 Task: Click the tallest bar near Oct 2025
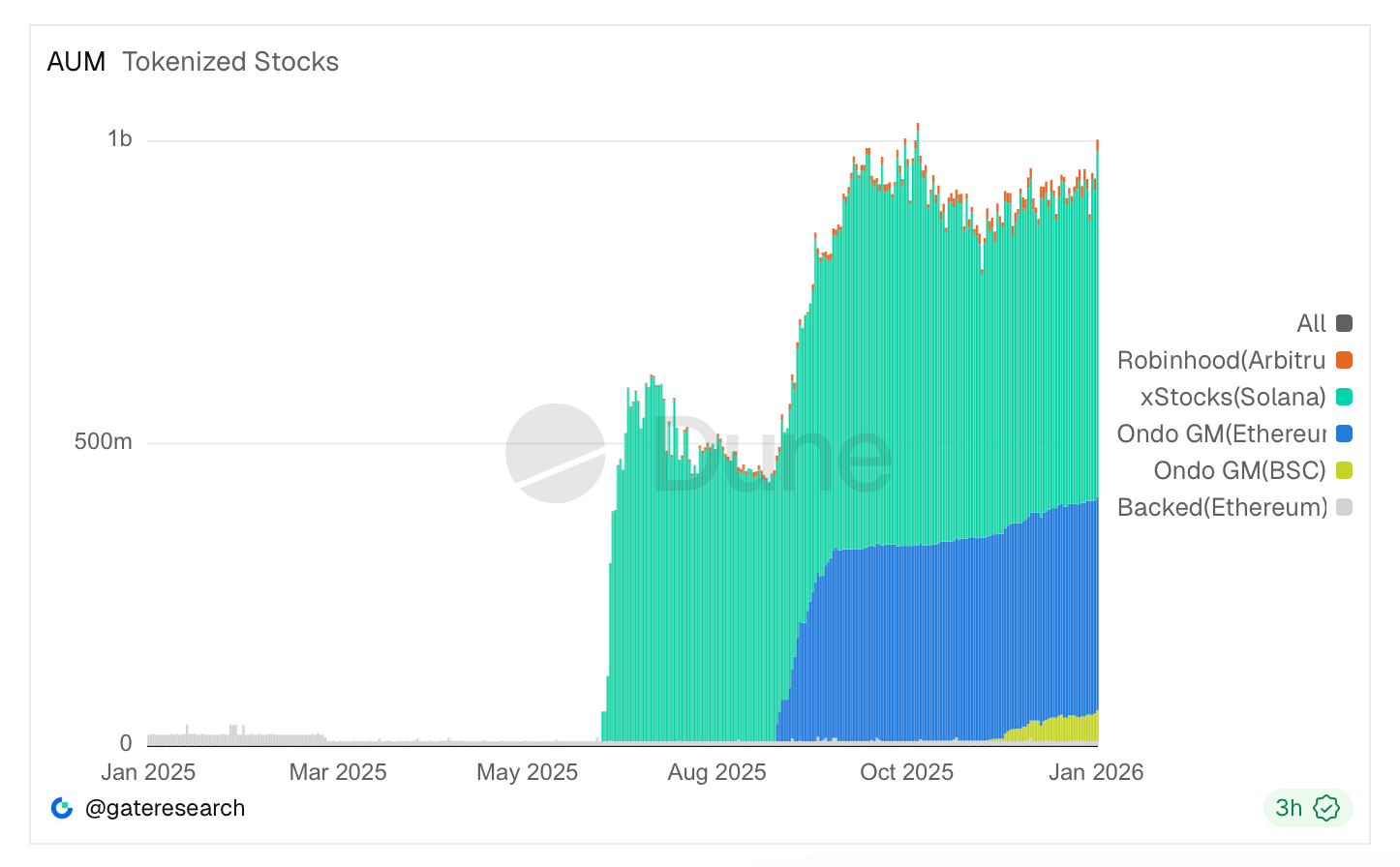coord(917,194)
